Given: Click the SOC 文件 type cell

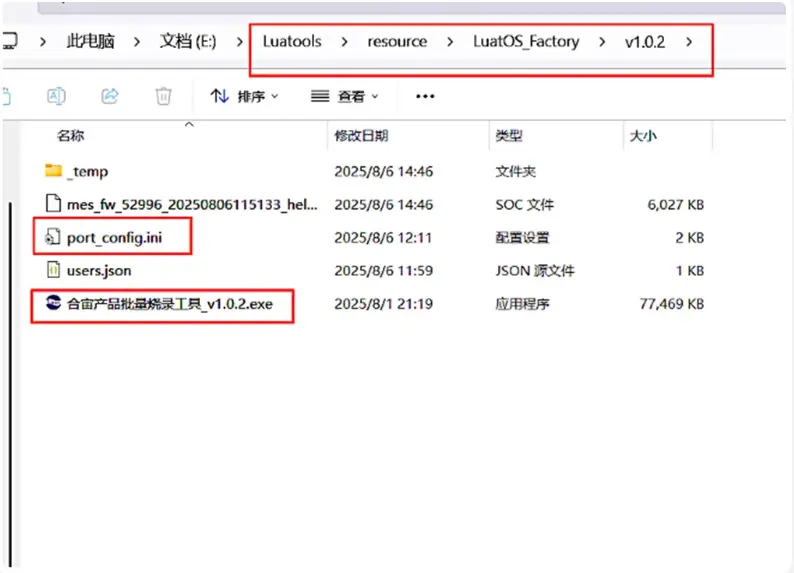Looking at the screenshot, I should point(525,204).
